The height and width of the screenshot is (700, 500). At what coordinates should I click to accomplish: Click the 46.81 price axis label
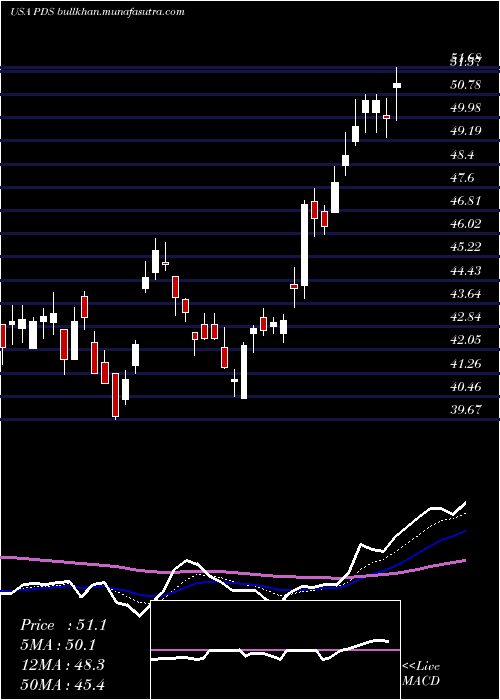click(x=466, y=200)
